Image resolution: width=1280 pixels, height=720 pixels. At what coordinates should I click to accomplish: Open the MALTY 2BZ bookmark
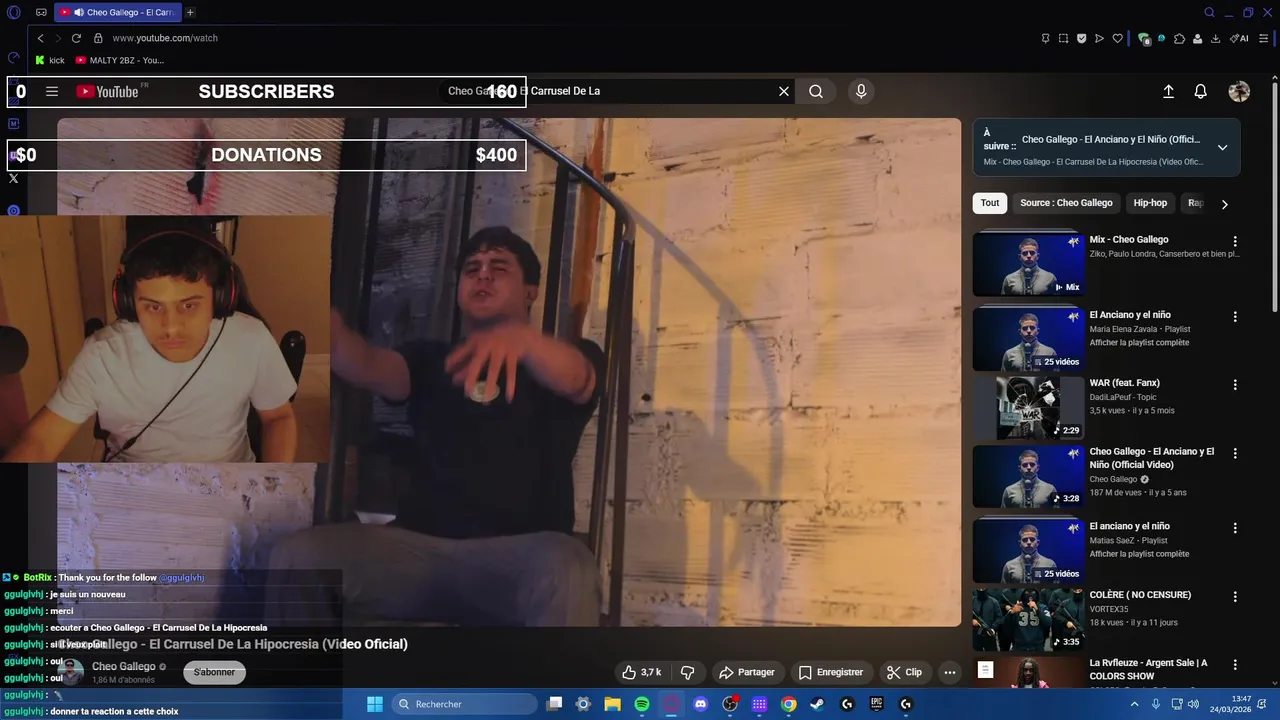120,60
